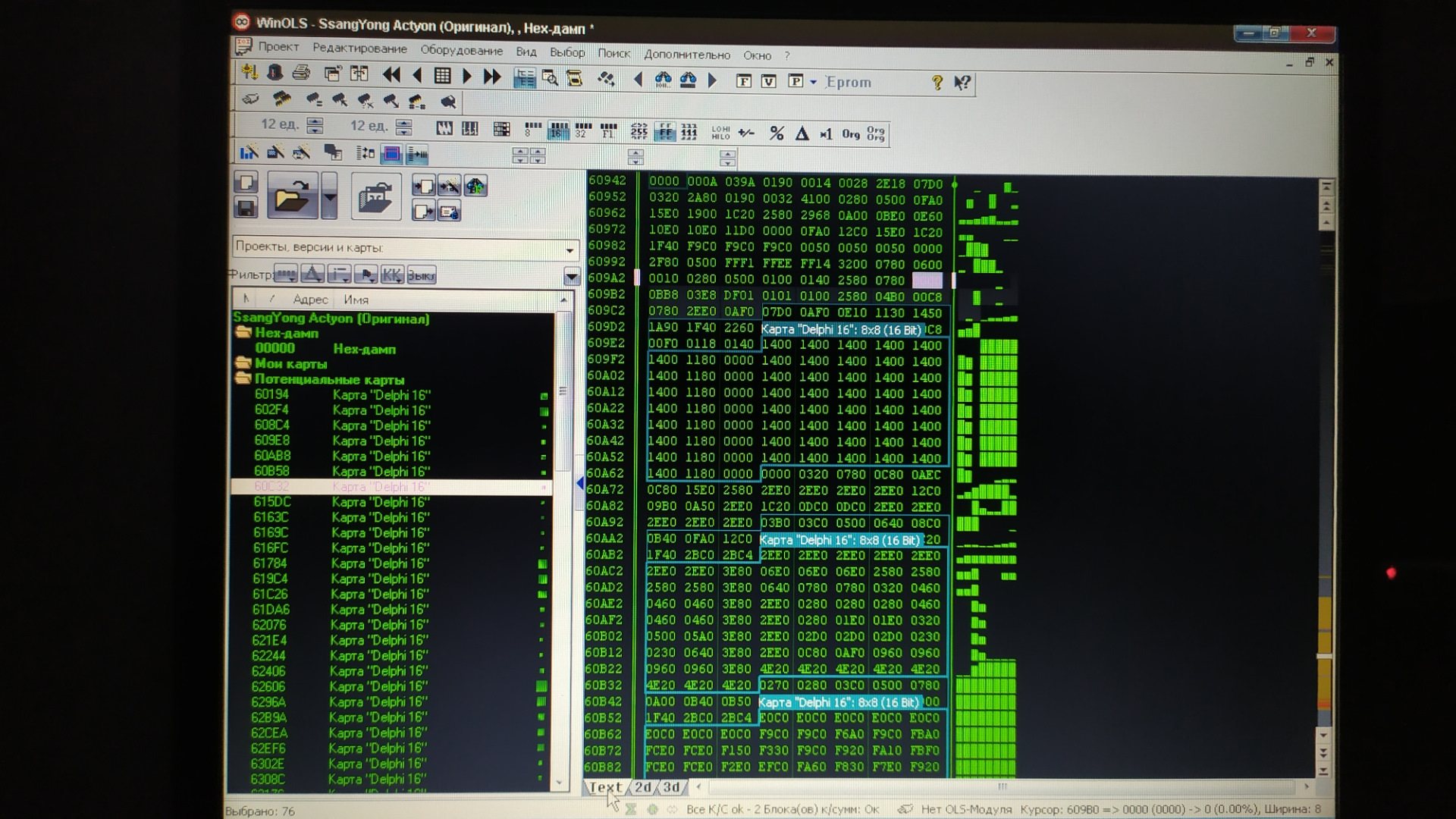
Task: Toggle the pink-framed window view button
Action: pos(391,154)
